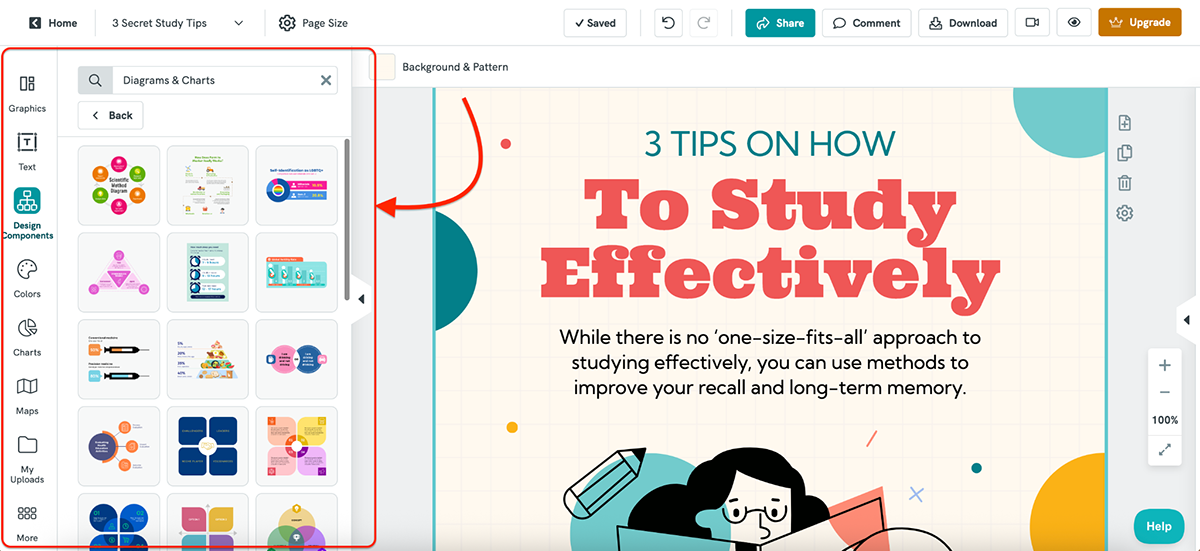Screen dimensions: 1200x551
Task: Go to Home from top bar
Action: (53, 23)
